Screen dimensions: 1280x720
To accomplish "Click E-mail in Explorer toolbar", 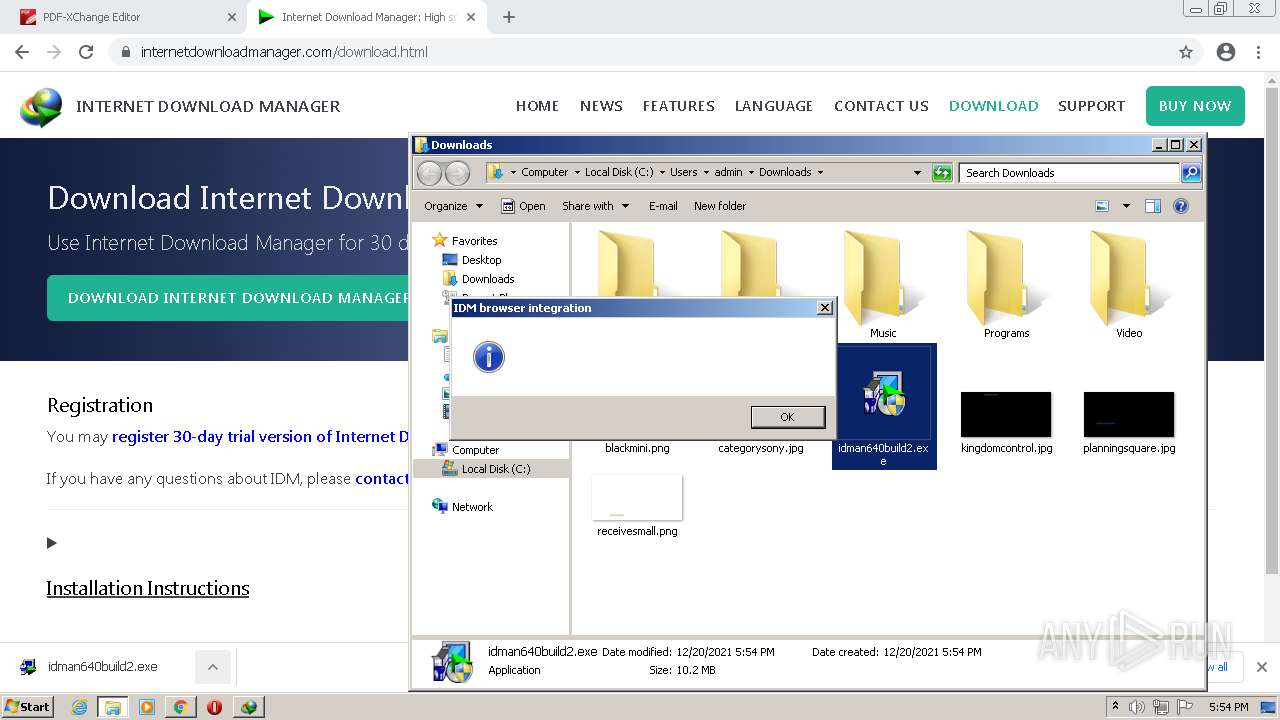I will (663, 206).
